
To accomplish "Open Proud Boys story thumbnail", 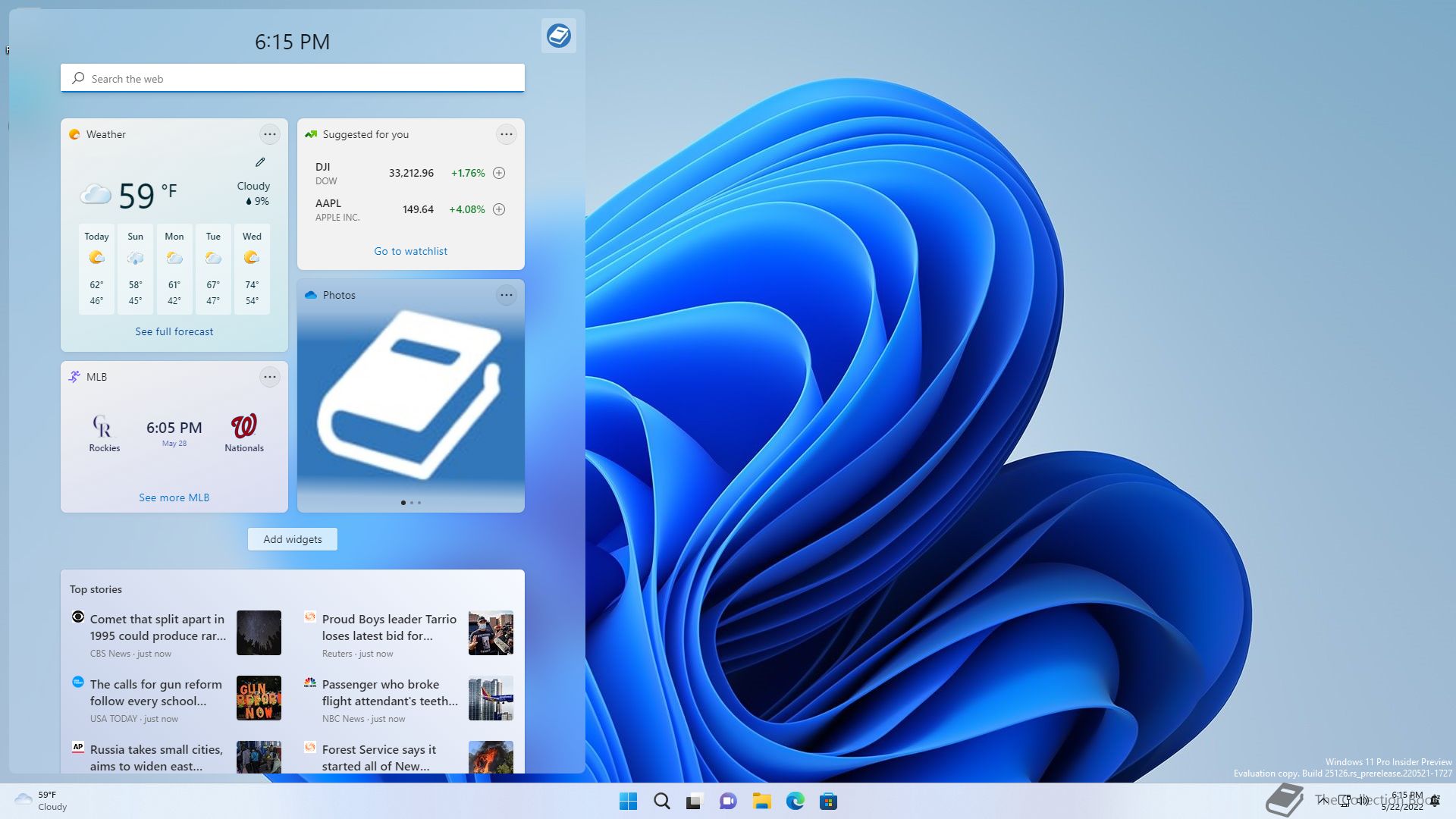I will 491,632.
